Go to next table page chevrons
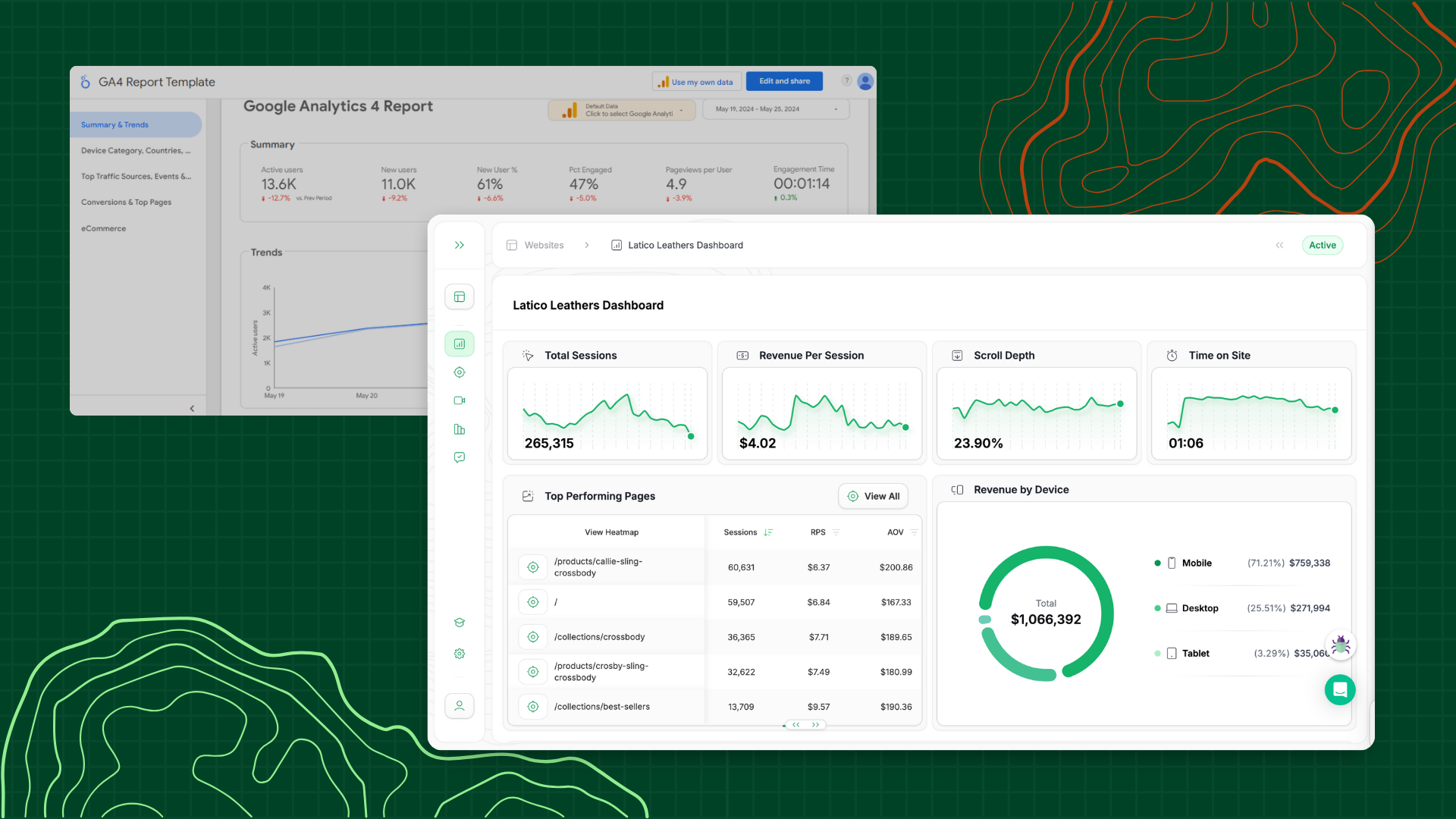 [816, 725]
